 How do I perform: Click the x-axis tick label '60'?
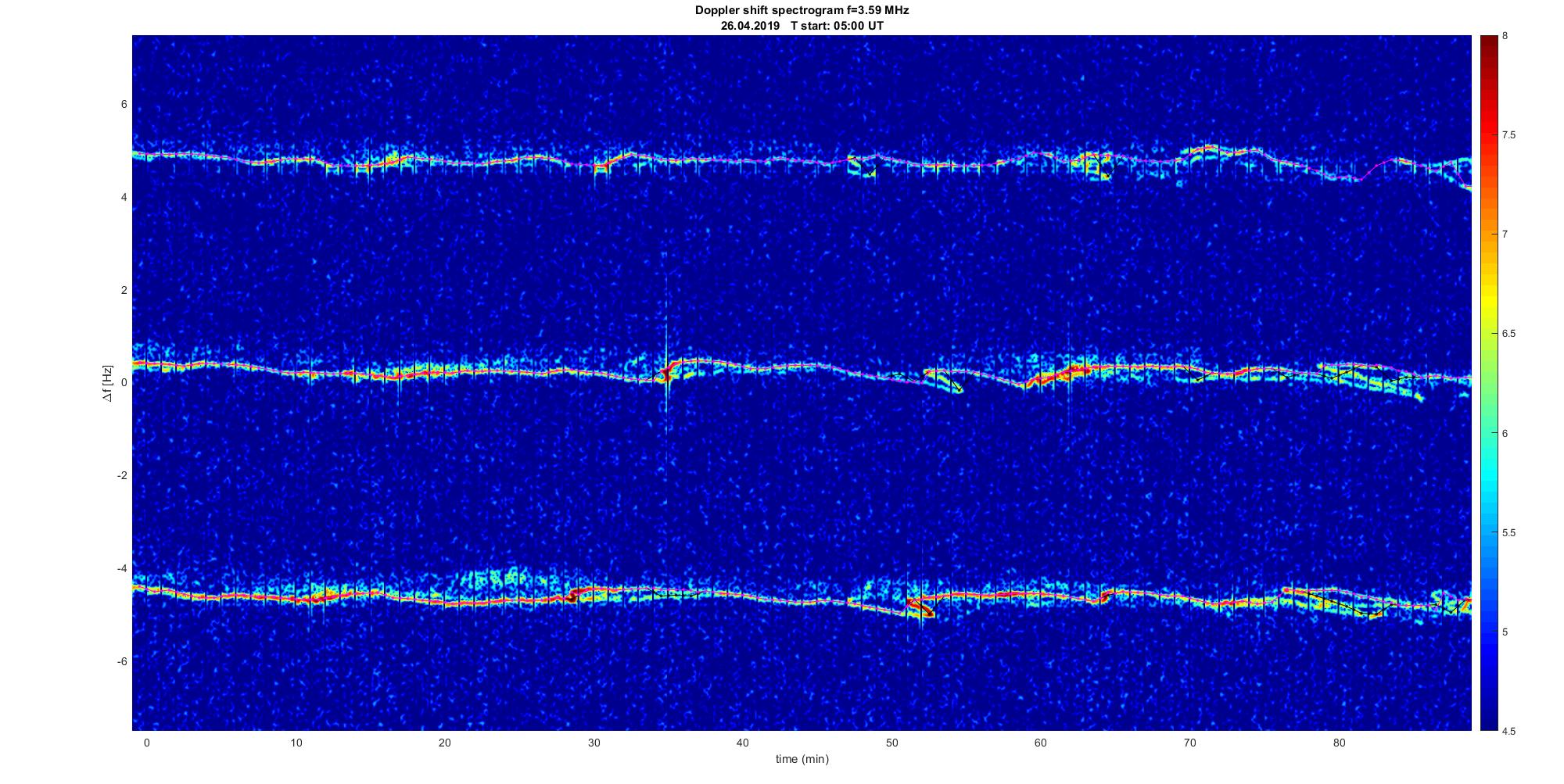pyautogui.click(x=1041, y=743)
